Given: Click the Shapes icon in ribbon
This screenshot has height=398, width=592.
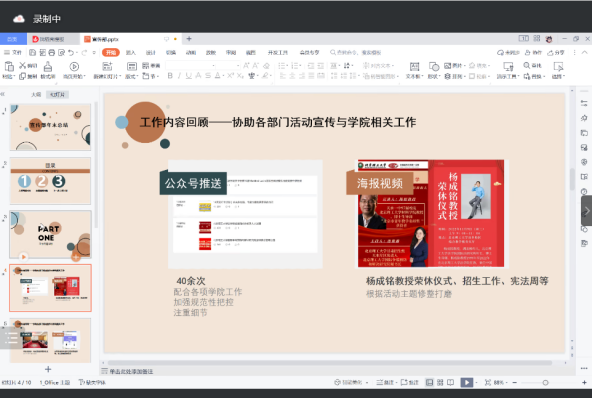Looking at the screenshot, I should tap(434, 66).
